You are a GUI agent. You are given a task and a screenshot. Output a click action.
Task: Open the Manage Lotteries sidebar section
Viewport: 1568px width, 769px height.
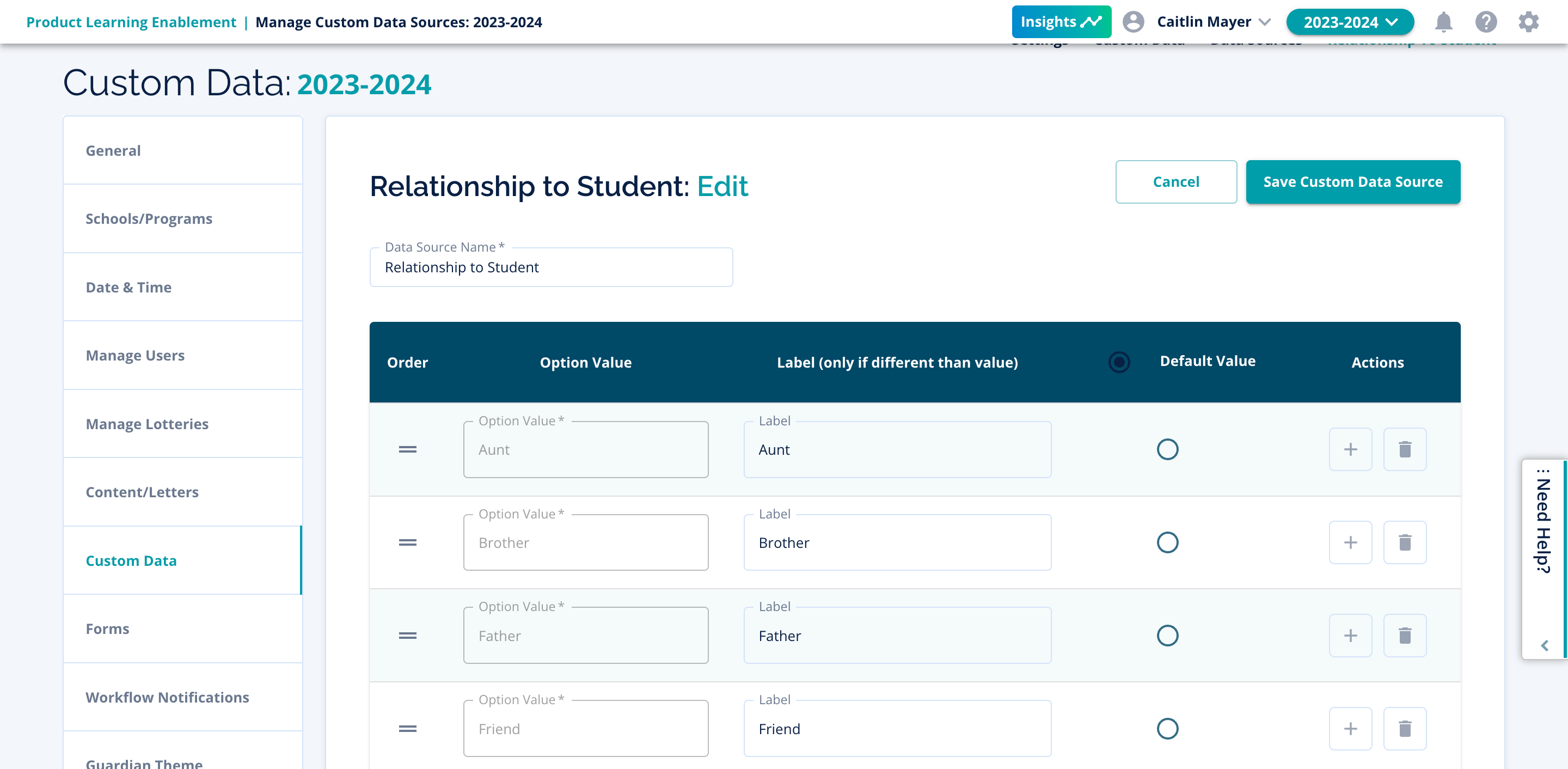(x=146, y=424)
